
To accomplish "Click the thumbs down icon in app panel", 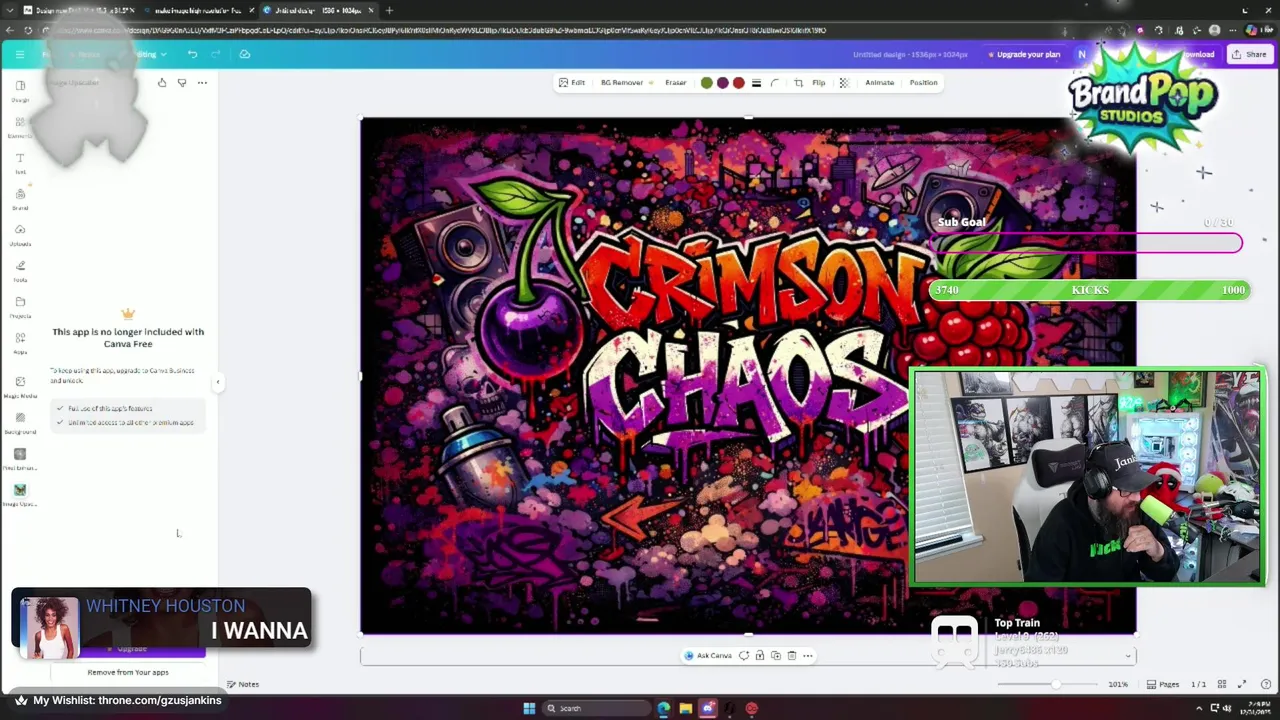I will click(182, 82).
